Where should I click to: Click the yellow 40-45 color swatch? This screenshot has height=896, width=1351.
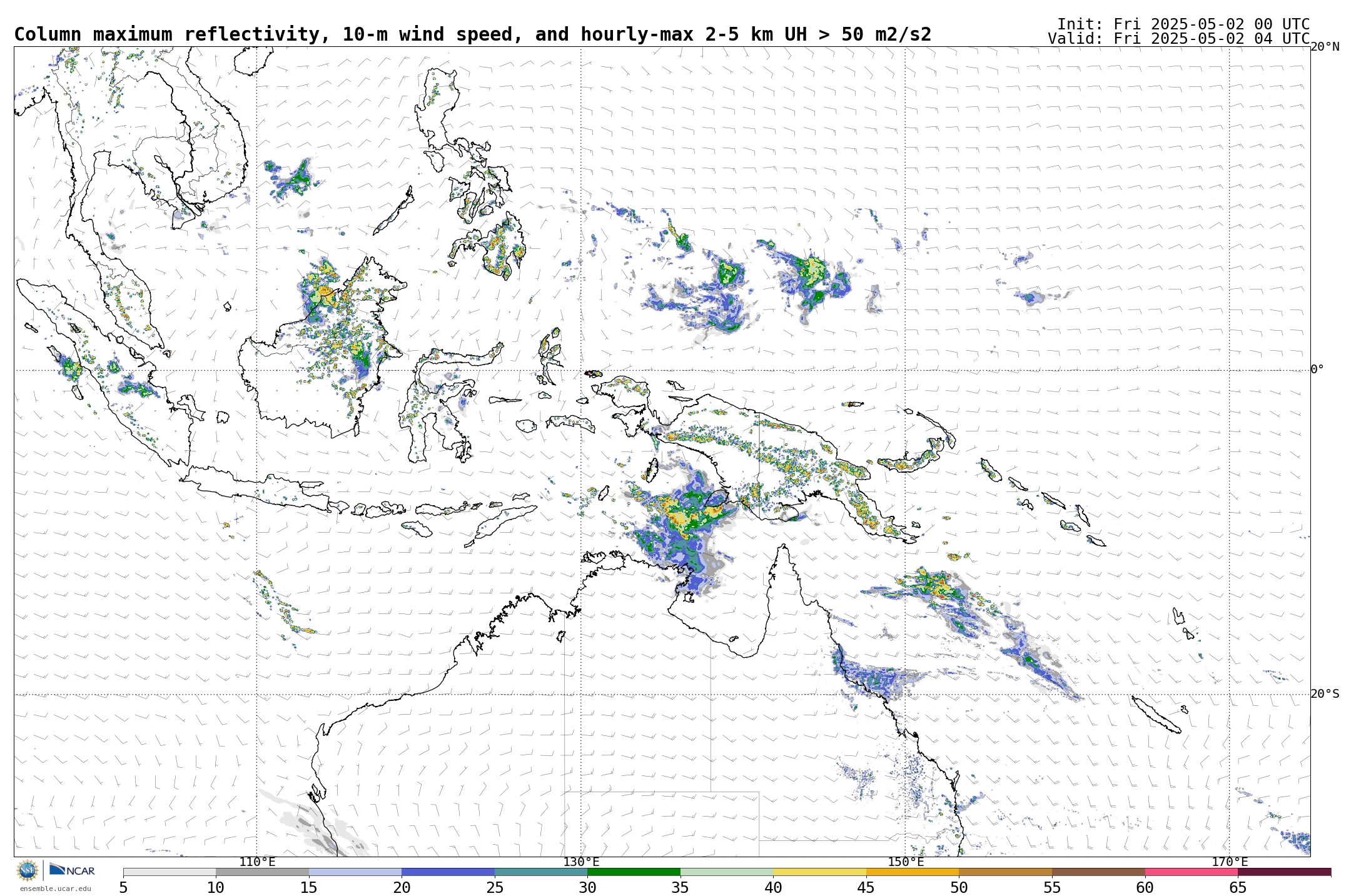point(819,872)
